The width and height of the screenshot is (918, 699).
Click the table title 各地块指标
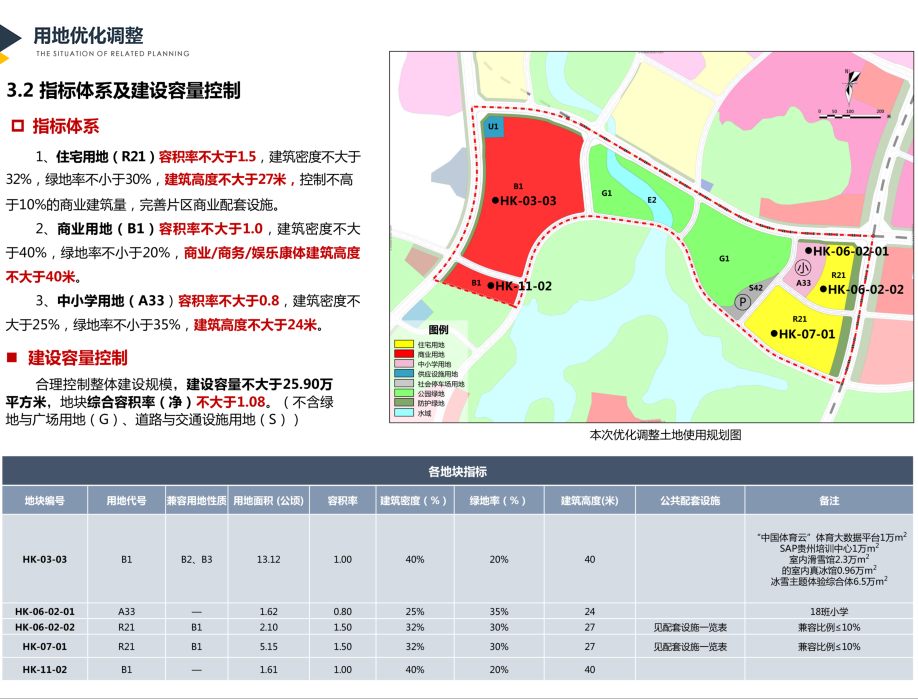click(x=458, y=471)
